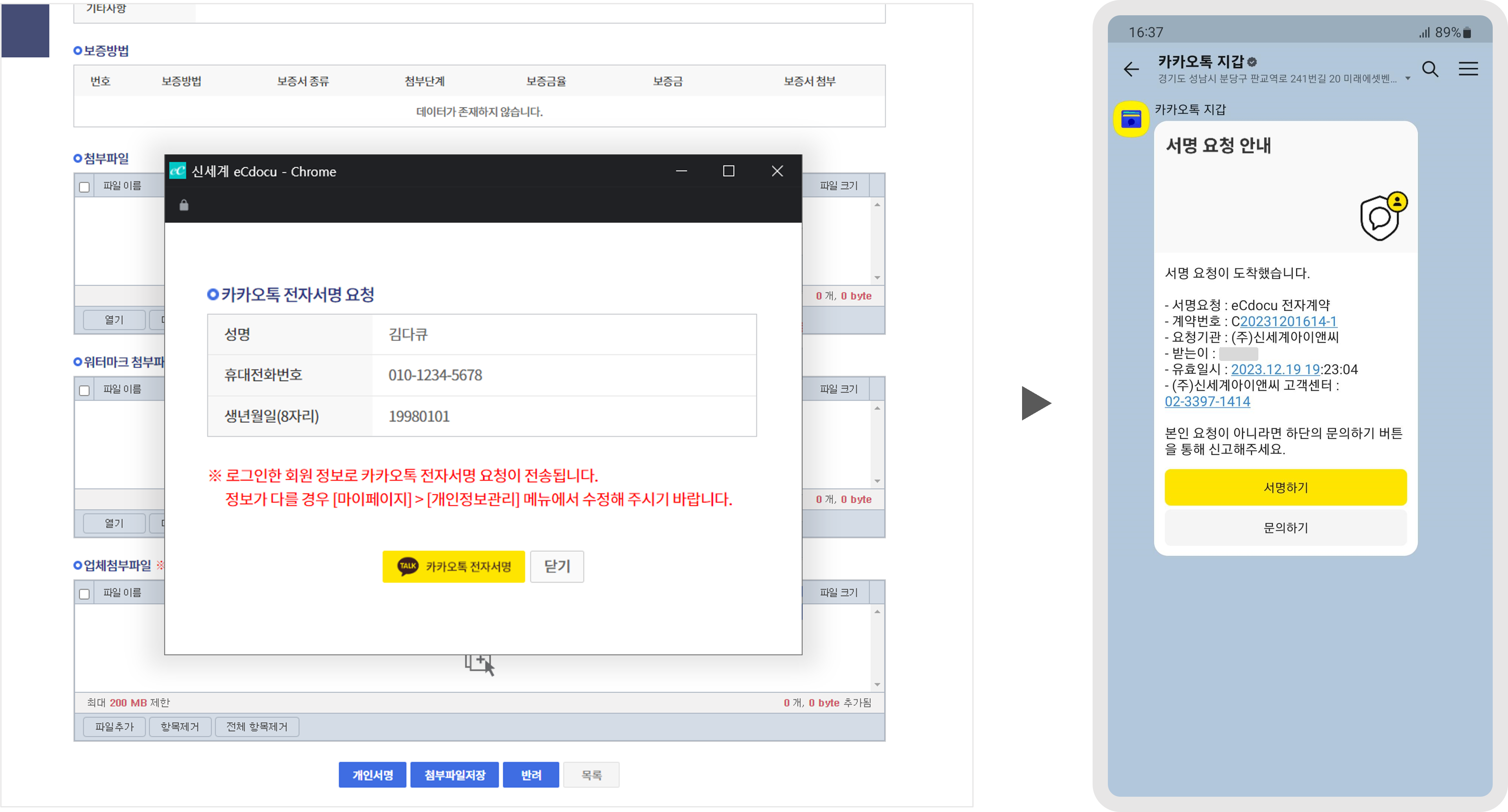This screenshot has width=1508, height=812.
Task: Open the hamburger menu in KakaoTalk chat
Action: tap(1468, 69)
